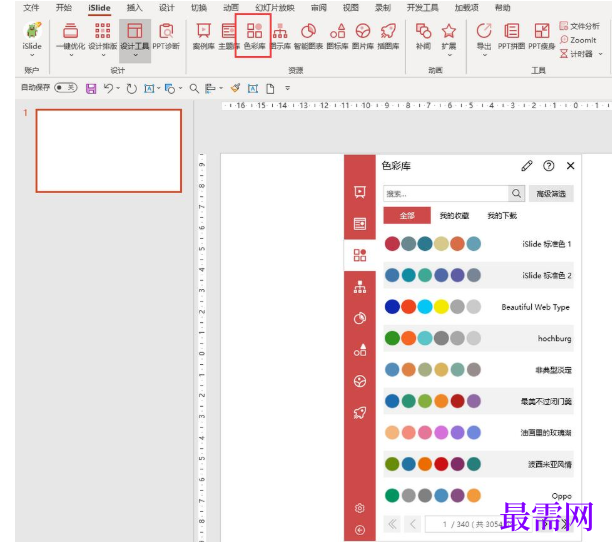
Task: Run 文件分析 file analysis
Action: click(x=579, y=26)
